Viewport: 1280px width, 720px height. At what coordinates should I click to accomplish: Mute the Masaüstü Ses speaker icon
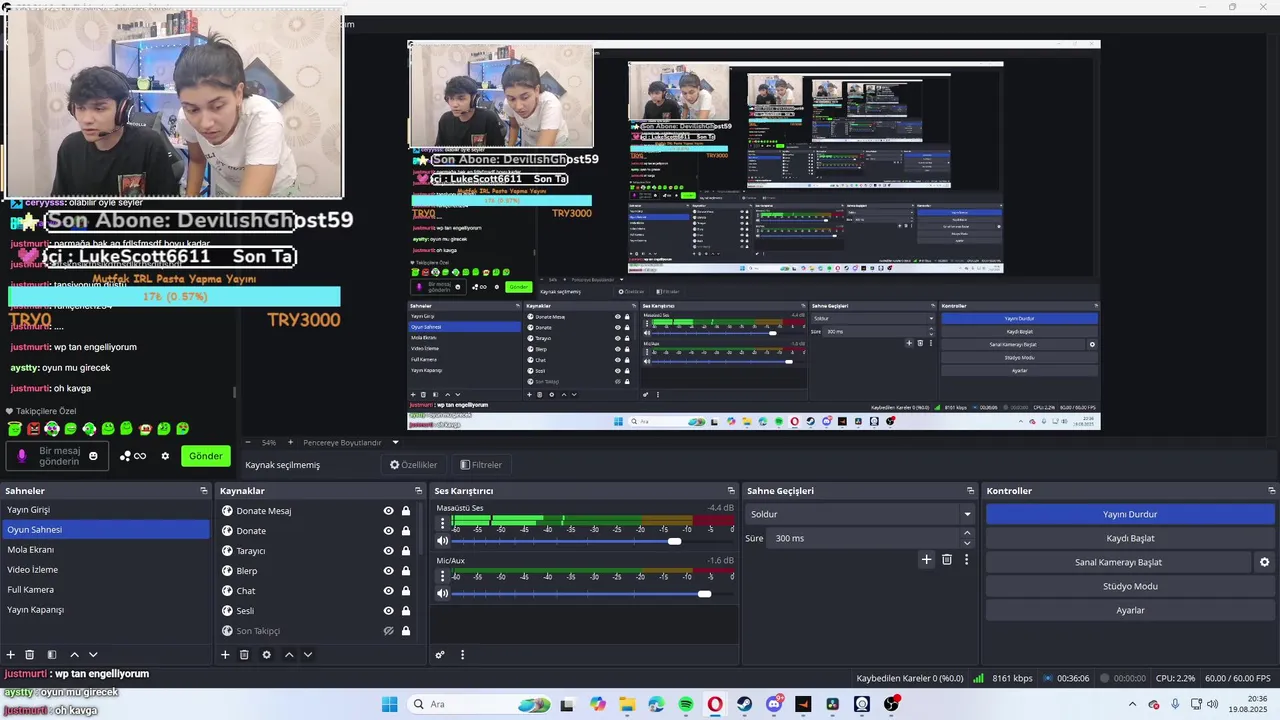(442, 541)
